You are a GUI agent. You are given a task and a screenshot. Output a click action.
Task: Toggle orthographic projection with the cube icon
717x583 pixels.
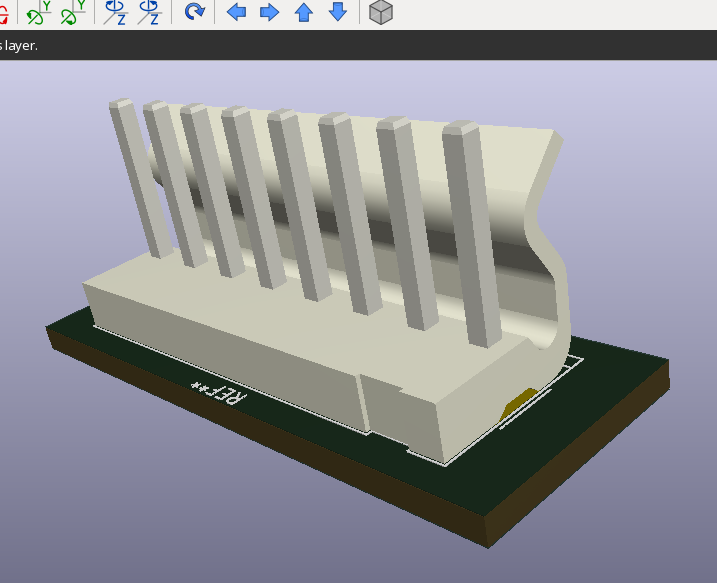point(381,12)
